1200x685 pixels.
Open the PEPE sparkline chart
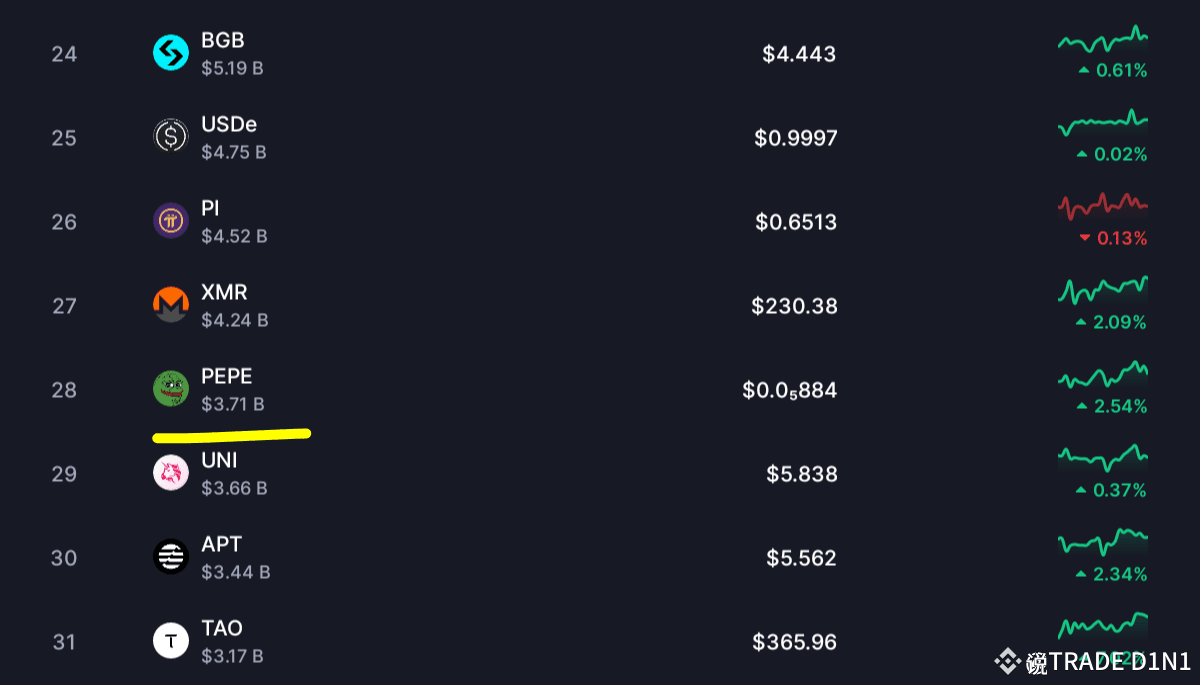point(1103,375)
